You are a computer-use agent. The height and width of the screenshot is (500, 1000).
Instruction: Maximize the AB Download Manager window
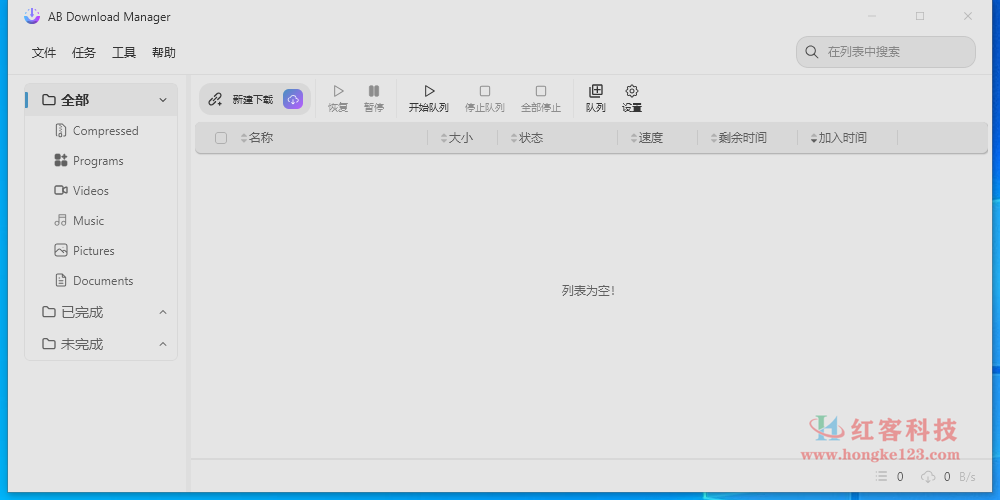(920, 17)
